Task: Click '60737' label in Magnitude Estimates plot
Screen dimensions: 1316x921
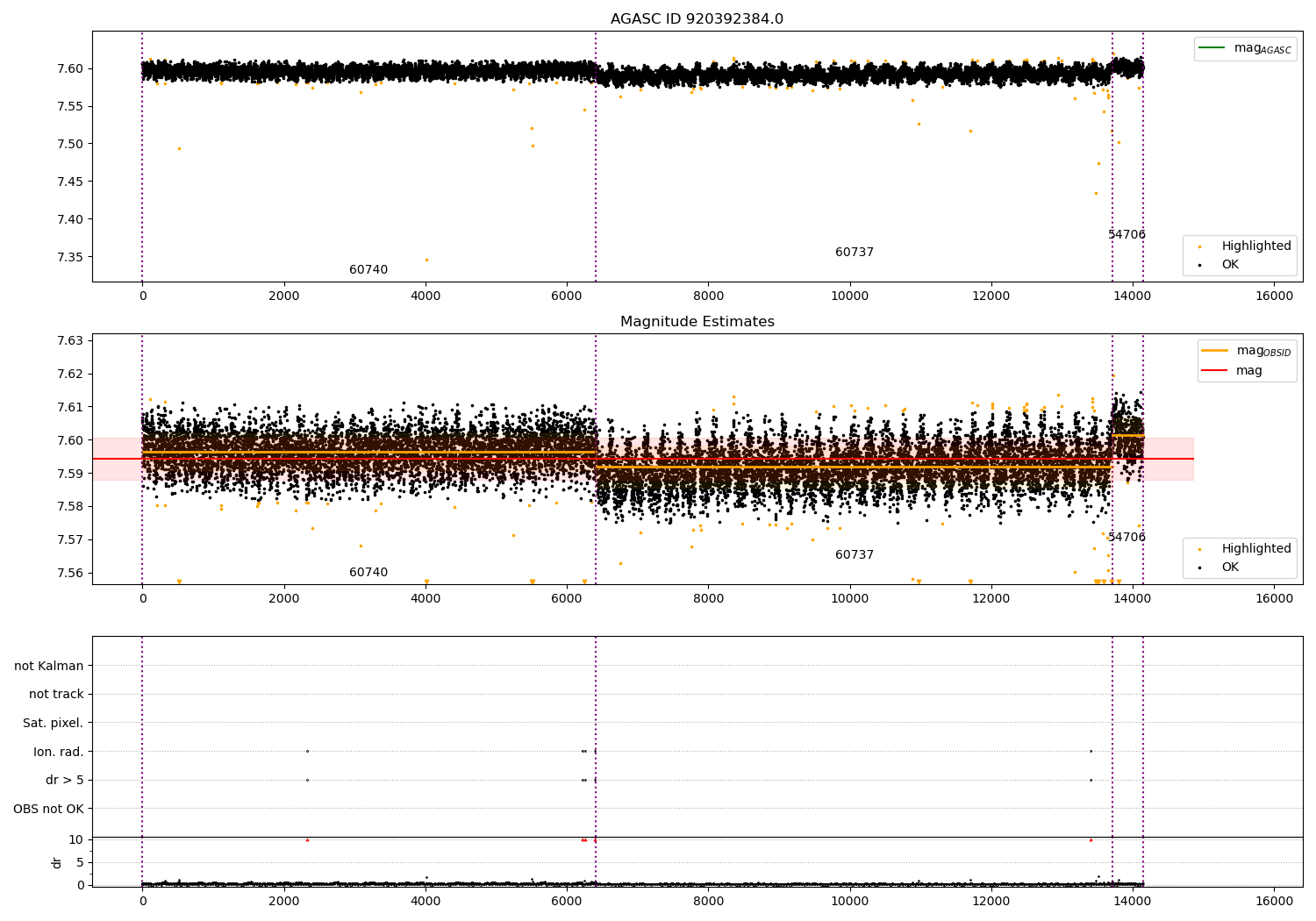Action: point(855,555)
